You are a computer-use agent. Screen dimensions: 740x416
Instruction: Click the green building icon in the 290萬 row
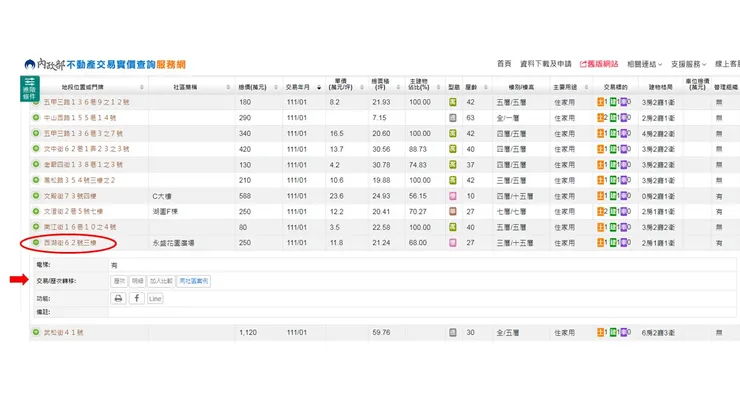tap(613, 118)
